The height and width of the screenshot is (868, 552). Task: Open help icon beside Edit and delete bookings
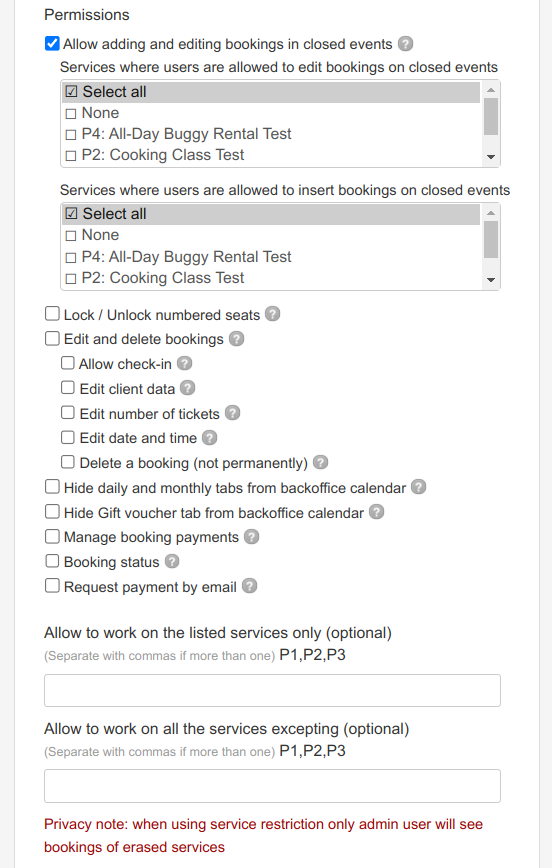pyautogui.click(x=236, y=339)
